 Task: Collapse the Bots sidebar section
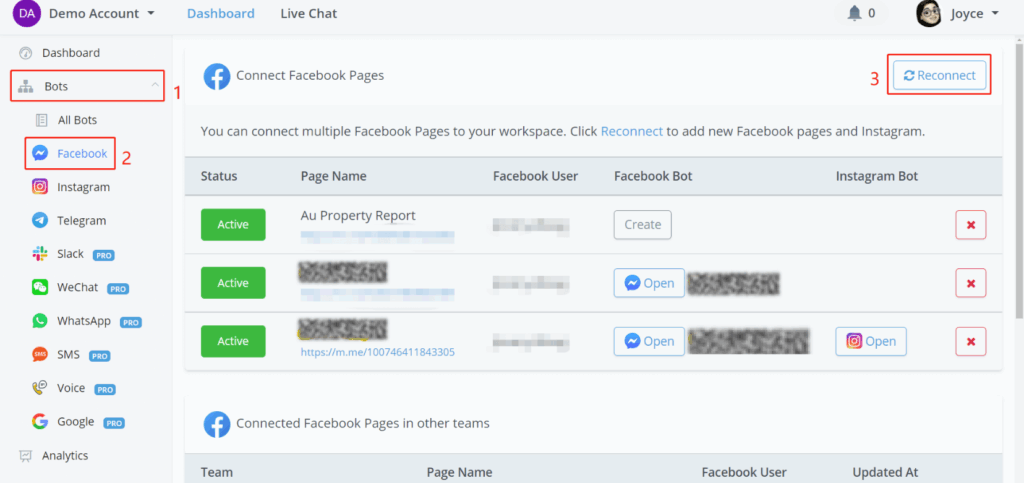tap(154, 87)
